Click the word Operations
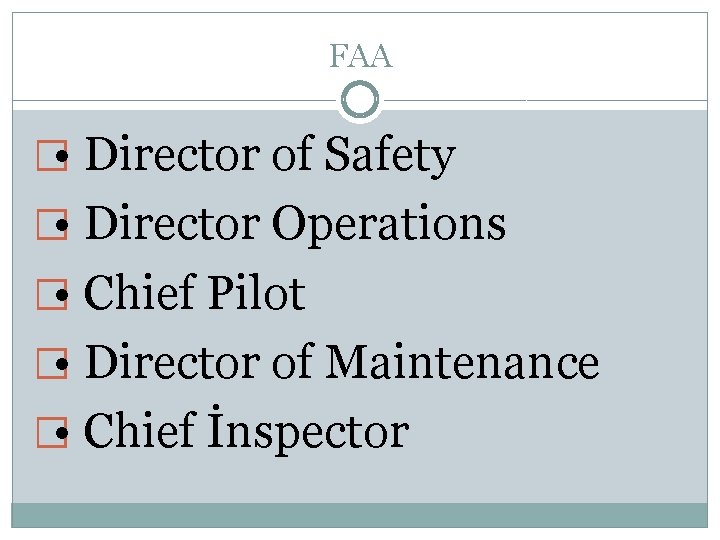 388,226
